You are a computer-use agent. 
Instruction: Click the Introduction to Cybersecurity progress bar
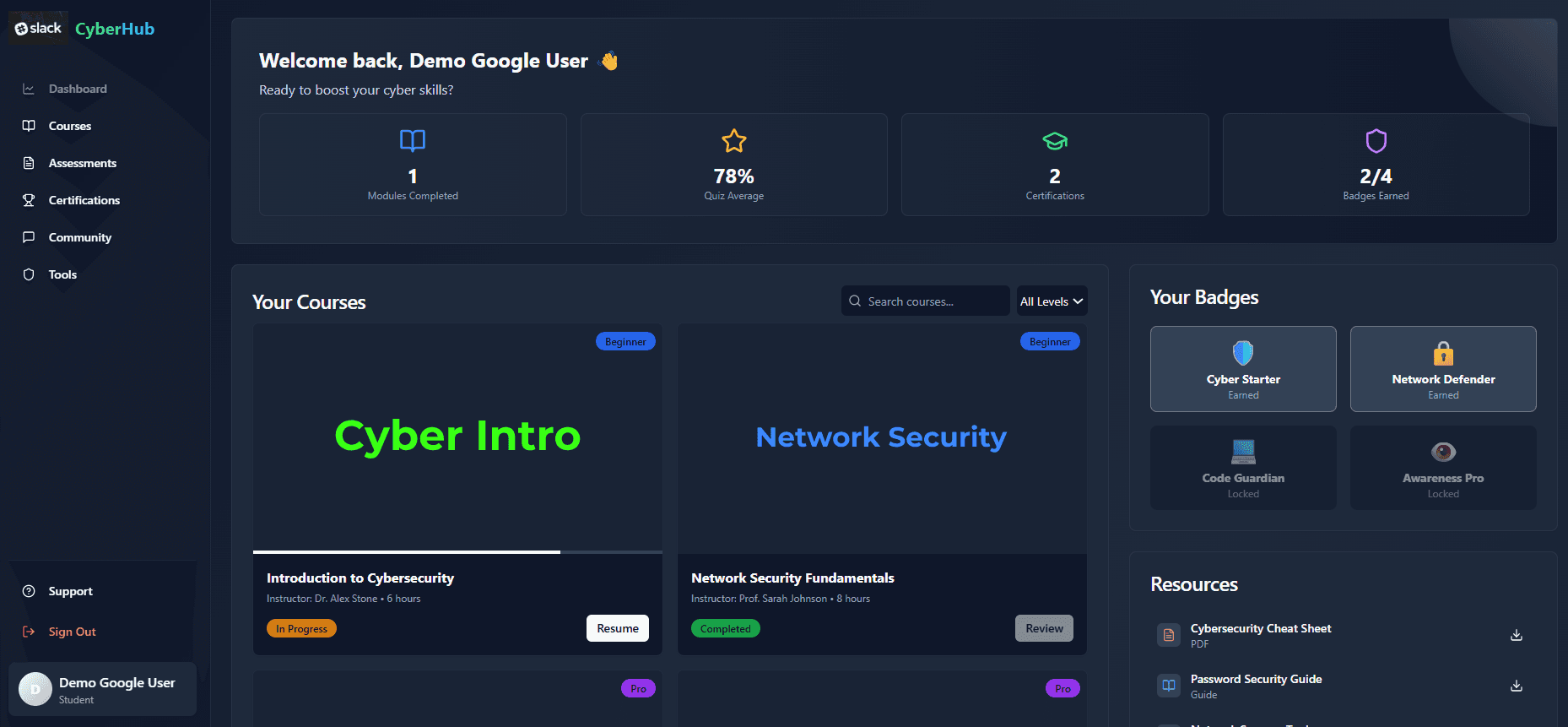click(x=457, y=552)
